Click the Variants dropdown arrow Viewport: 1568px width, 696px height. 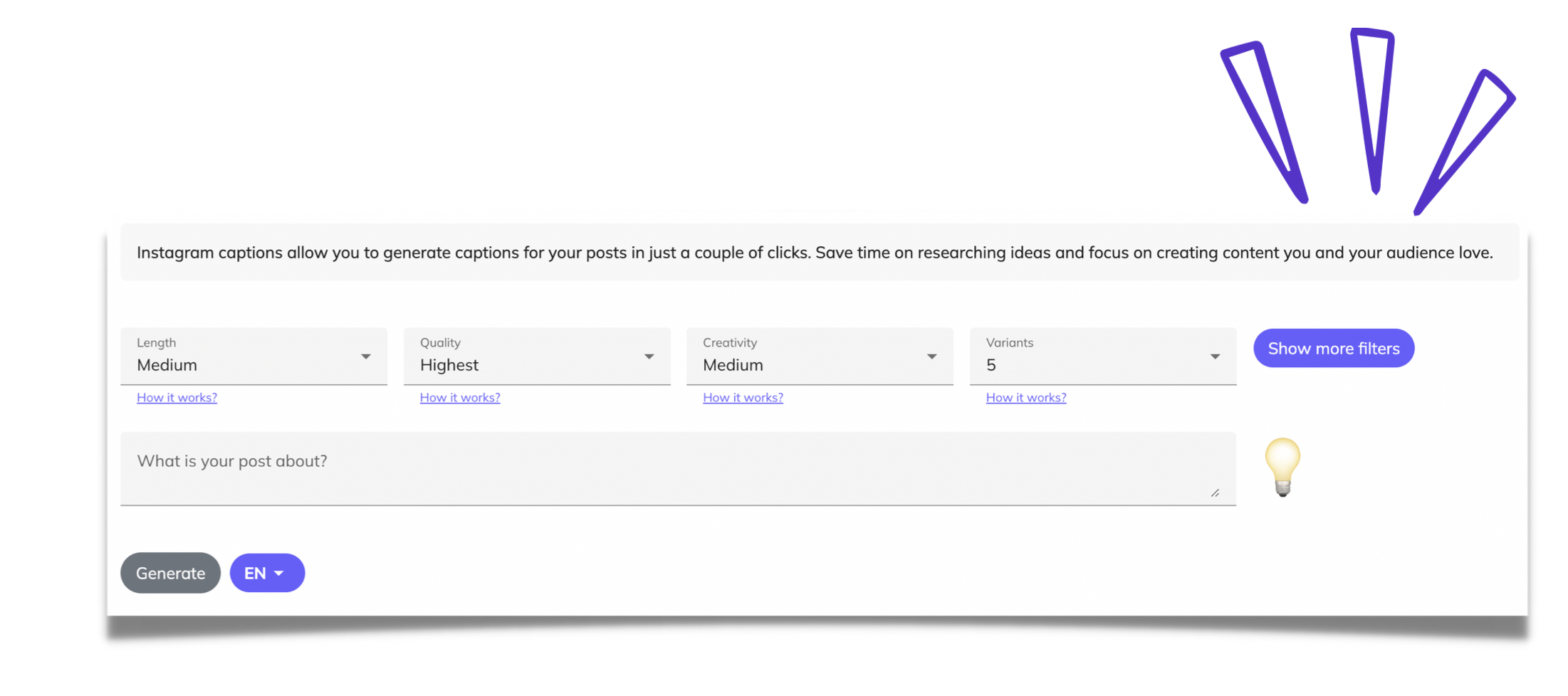(1215, 357)
